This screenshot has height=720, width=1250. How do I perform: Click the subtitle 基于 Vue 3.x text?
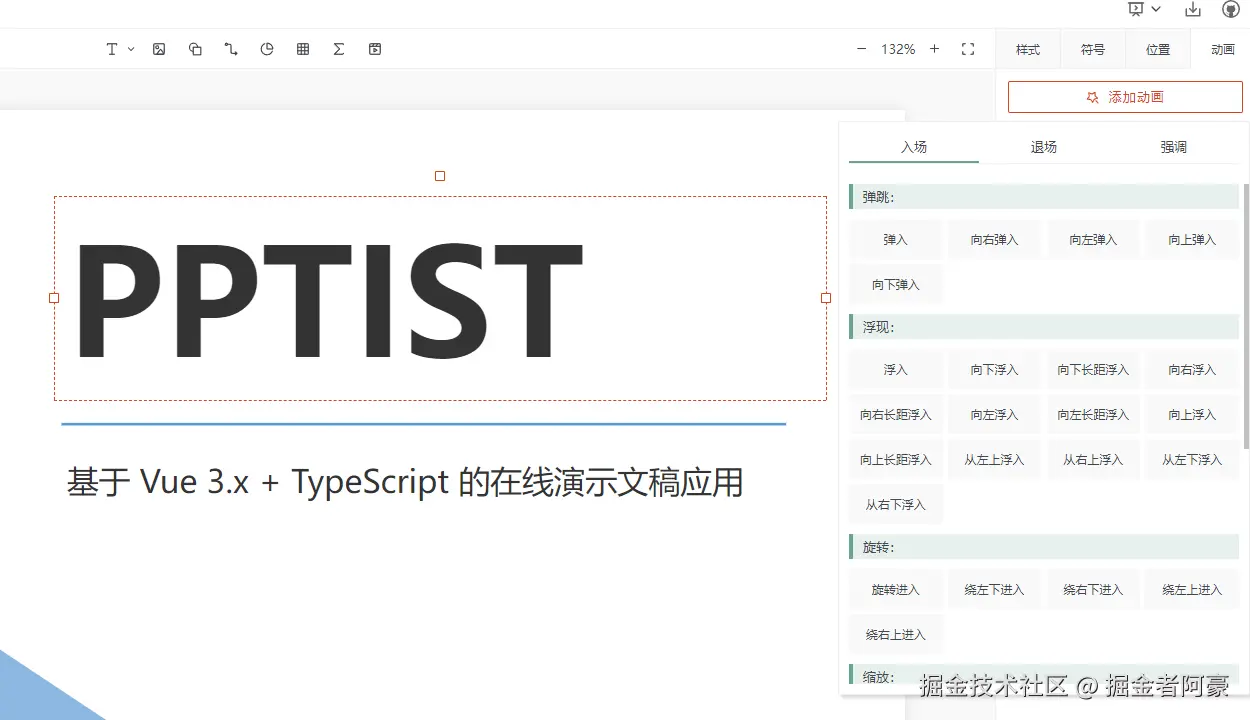click(x=405, y=482)
